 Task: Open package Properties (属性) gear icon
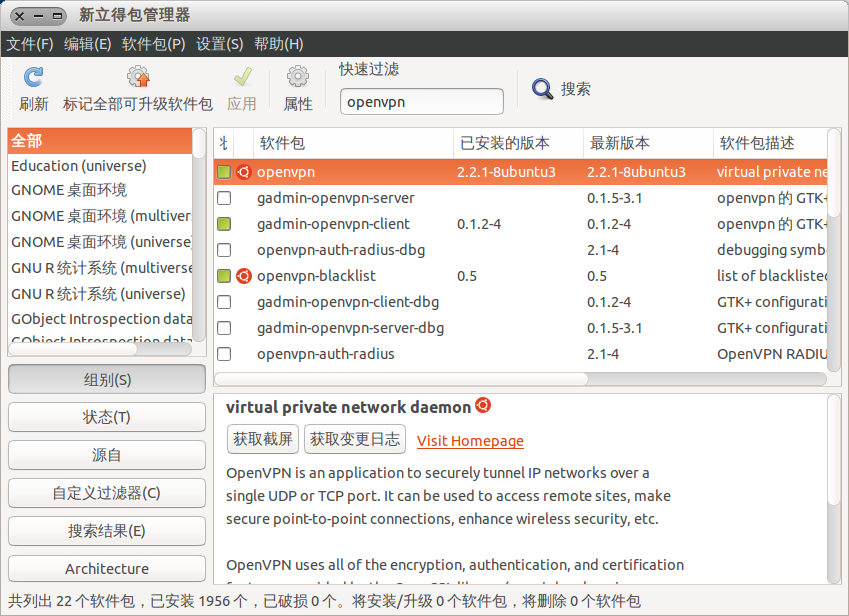click(298, 77)
